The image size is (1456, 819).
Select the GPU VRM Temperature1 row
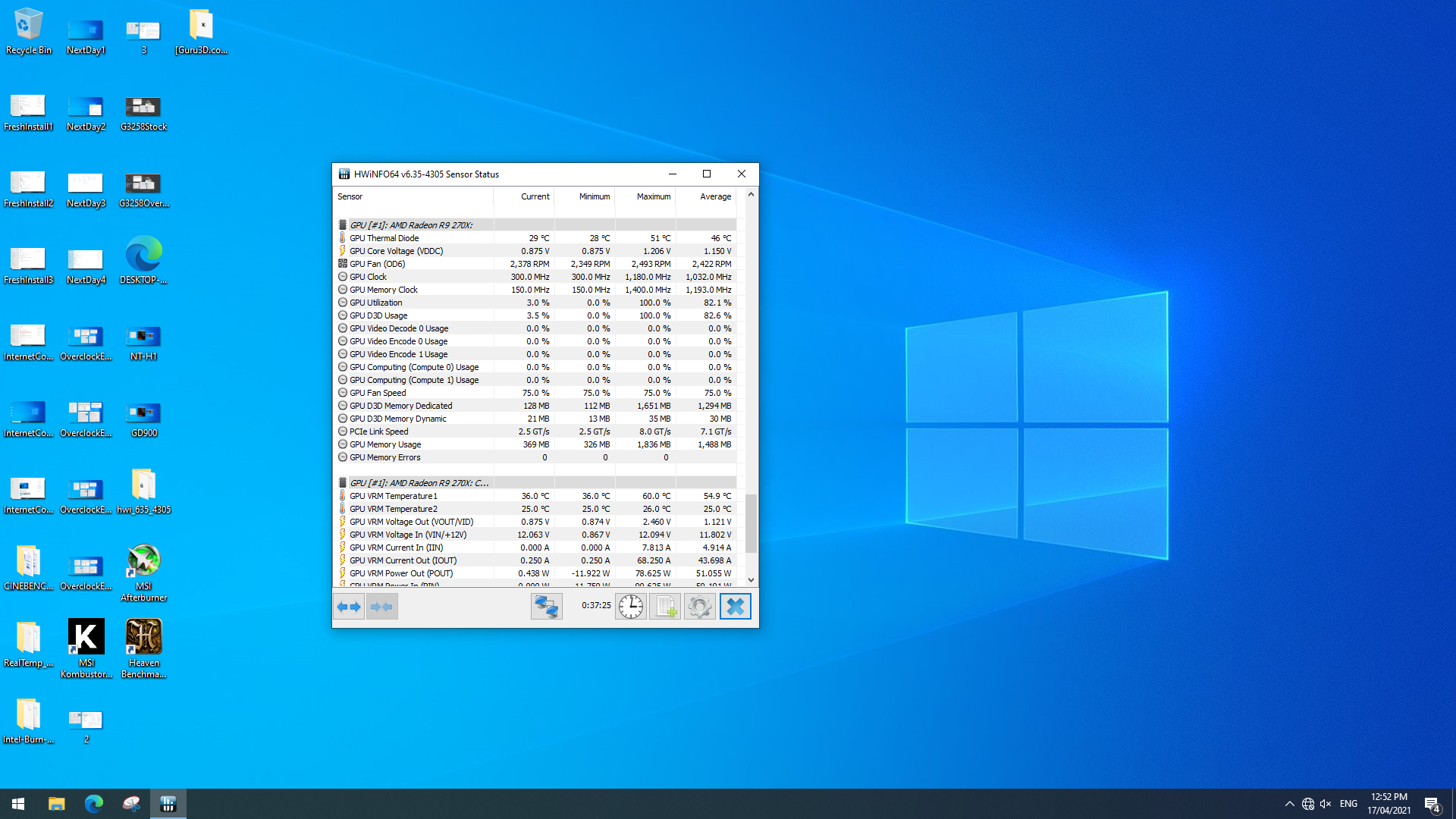535,496
